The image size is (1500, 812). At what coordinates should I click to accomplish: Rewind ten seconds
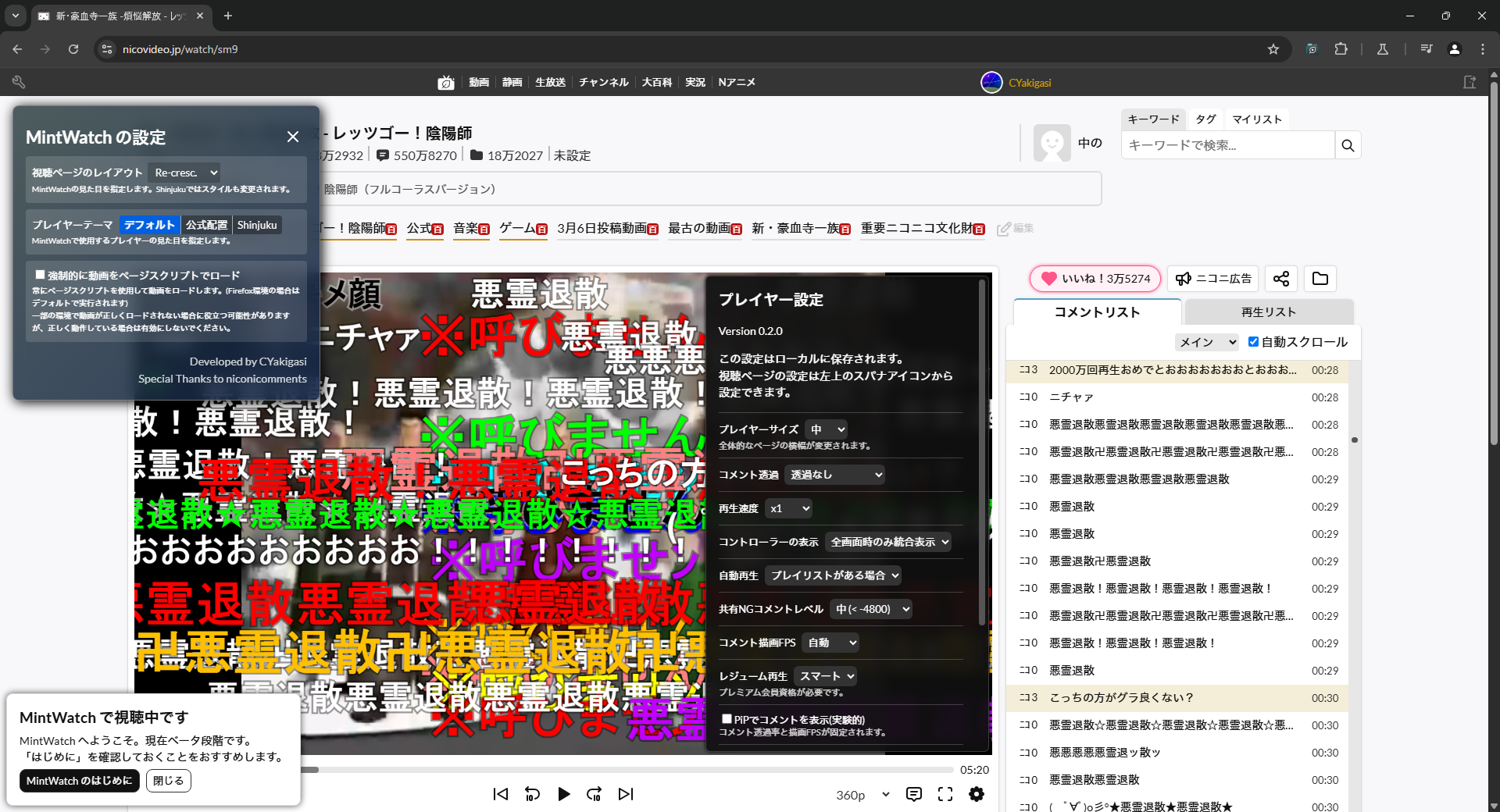532,794
